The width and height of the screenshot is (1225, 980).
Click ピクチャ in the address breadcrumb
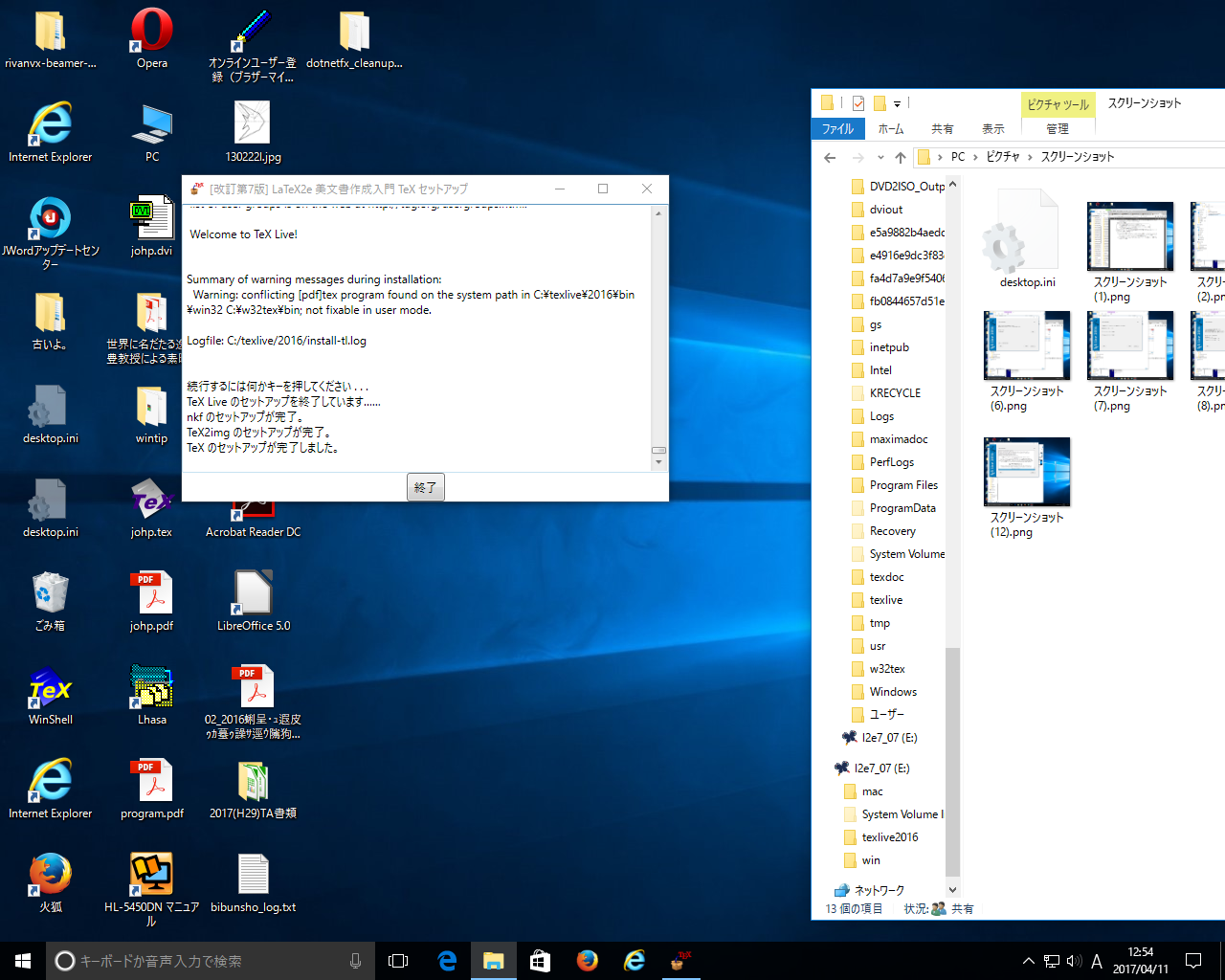(x=1003, y=157)
